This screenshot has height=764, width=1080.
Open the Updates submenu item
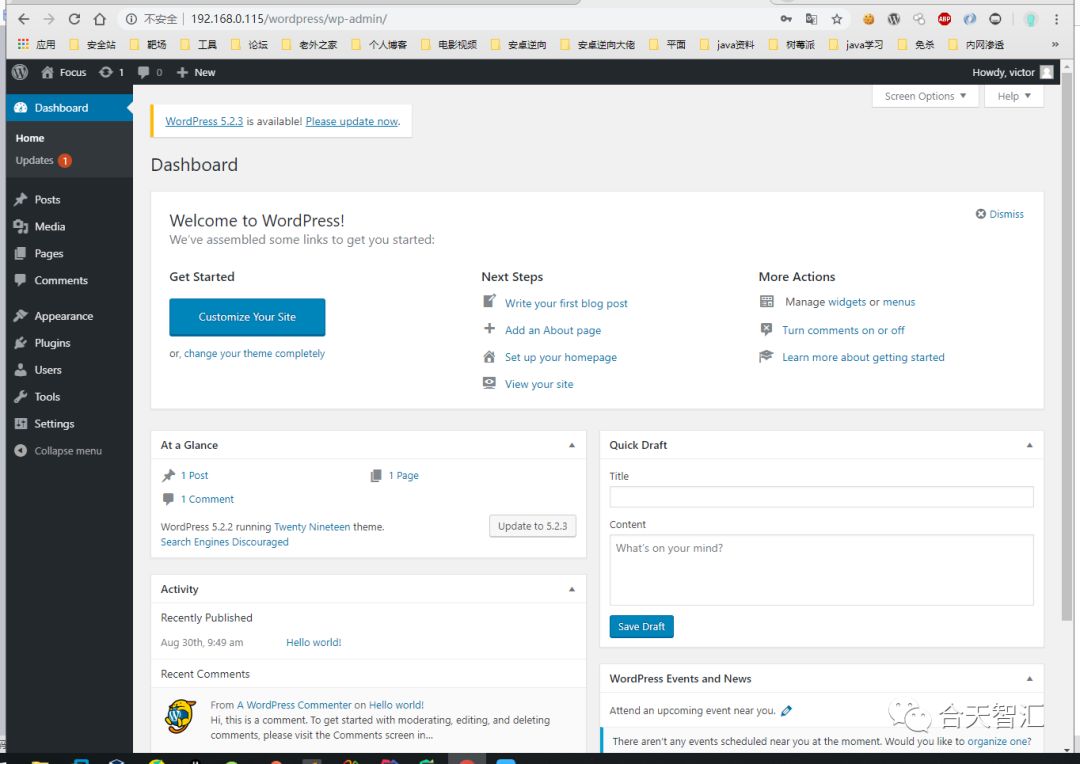43,161
